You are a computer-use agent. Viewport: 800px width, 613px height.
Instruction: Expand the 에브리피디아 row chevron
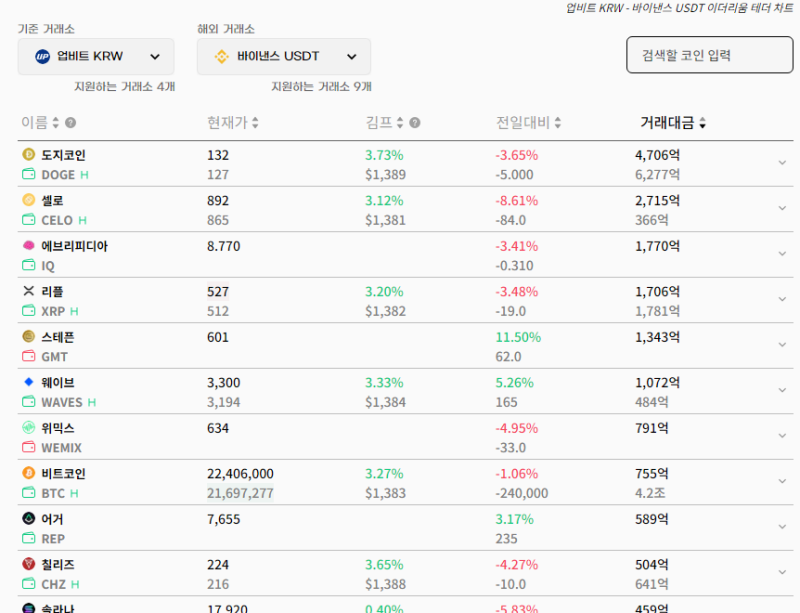point(782,254)
